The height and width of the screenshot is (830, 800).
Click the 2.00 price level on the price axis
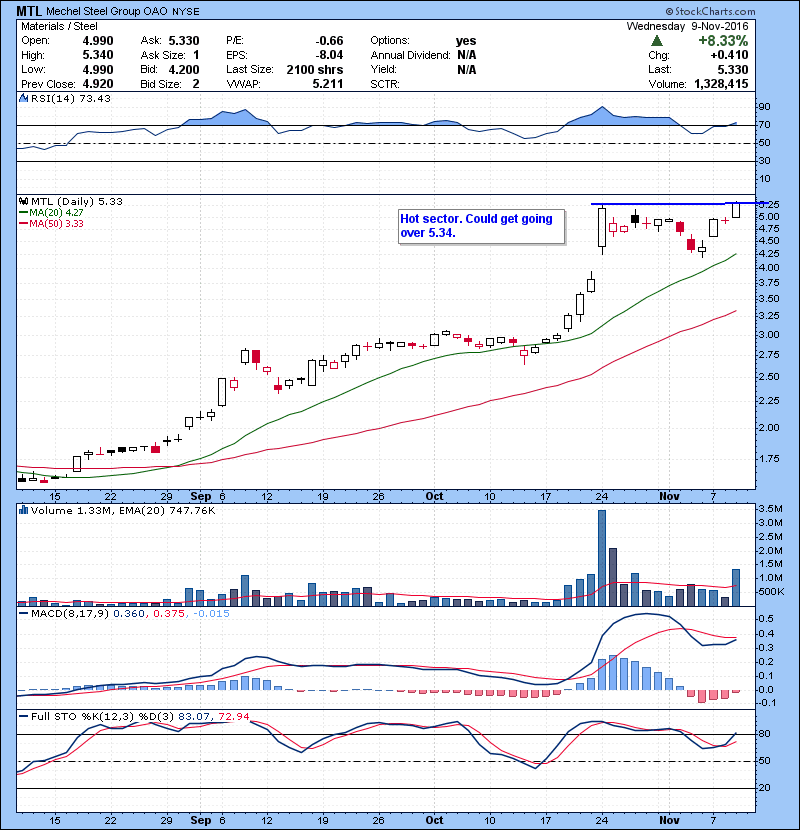769,428
